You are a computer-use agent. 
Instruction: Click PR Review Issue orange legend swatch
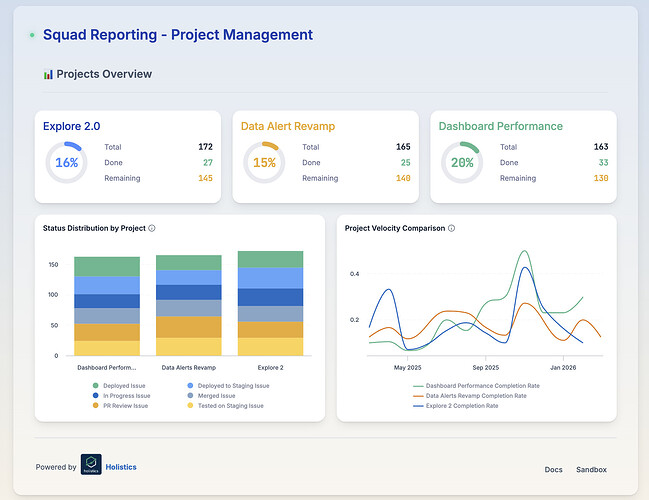point(96,406)
